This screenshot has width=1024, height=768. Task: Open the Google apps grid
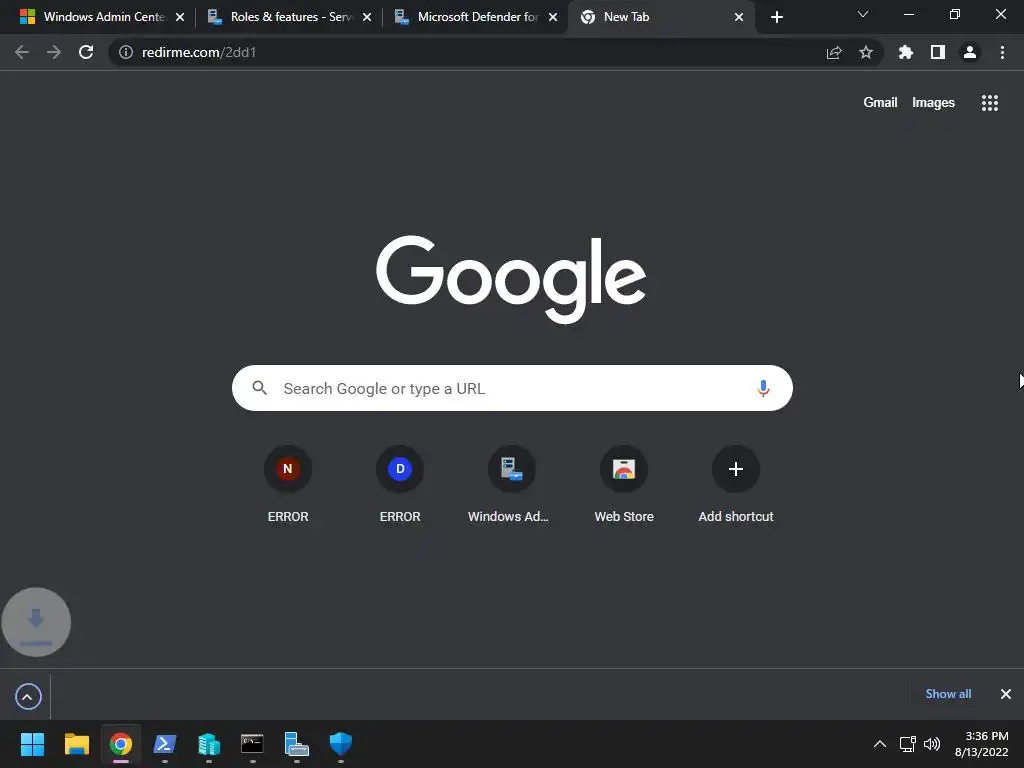(x=989, y=103)
